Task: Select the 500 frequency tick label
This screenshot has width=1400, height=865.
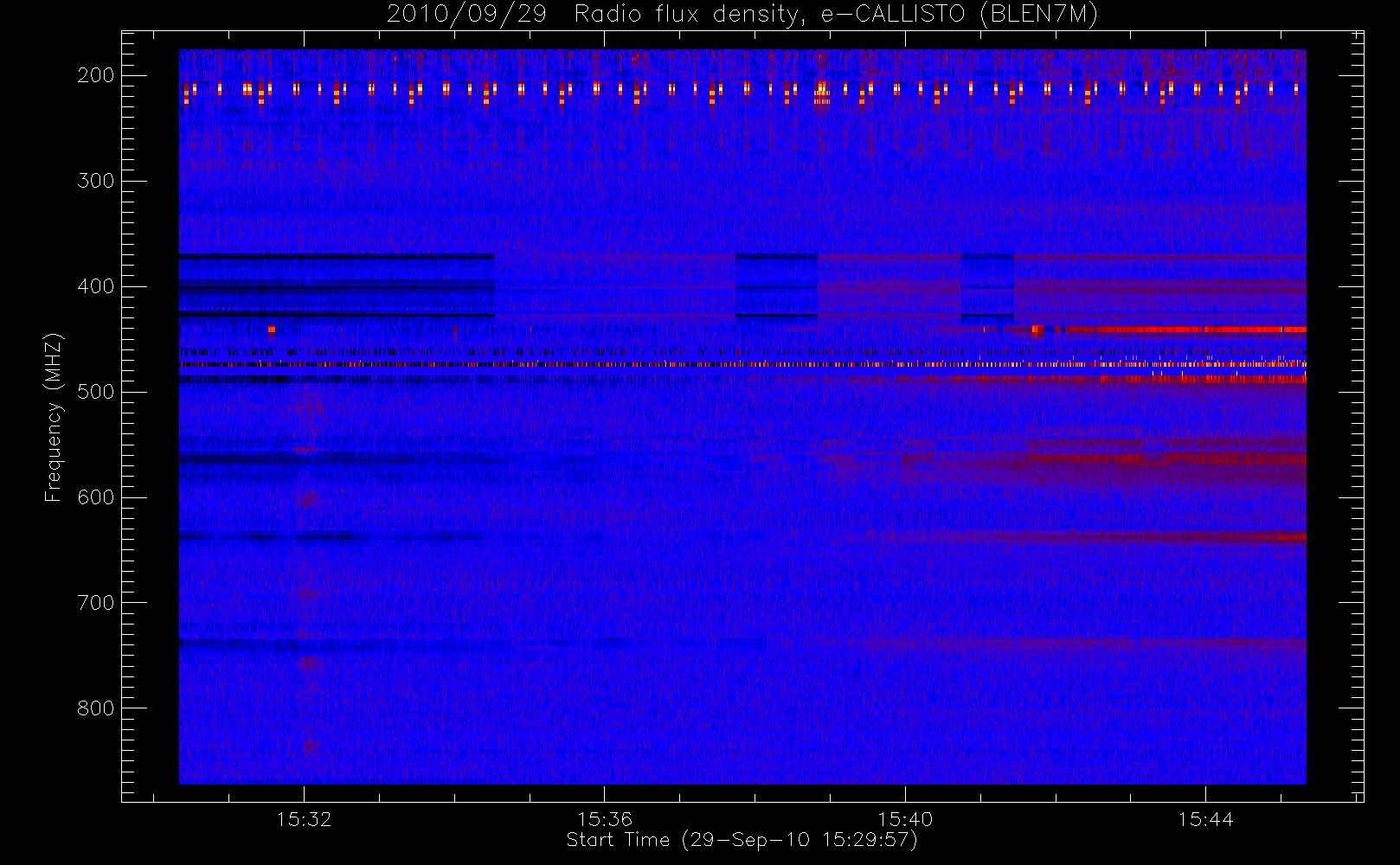Action: click(x=96, y=392)
